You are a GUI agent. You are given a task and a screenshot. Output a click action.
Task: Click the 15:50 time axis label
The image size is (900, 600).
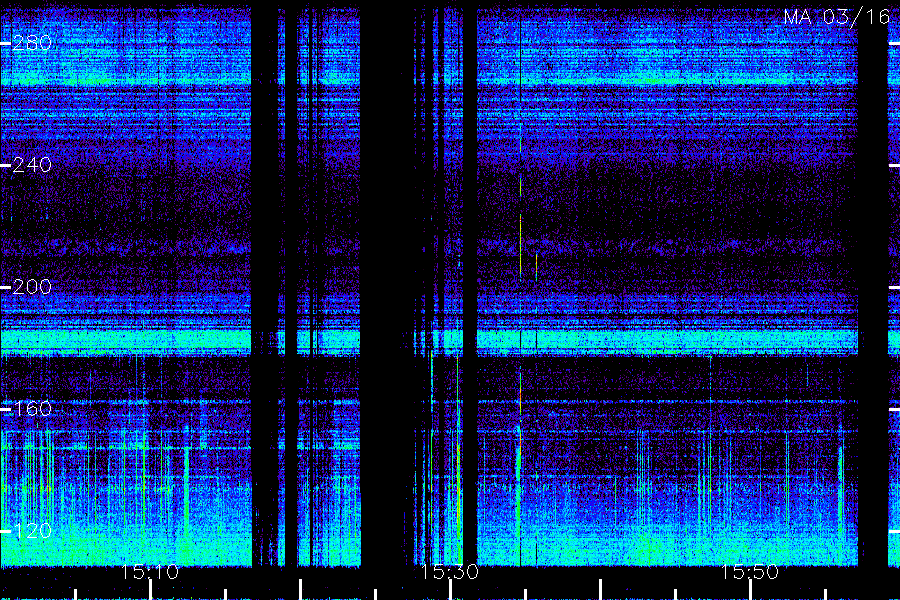(x=750, y=572)
